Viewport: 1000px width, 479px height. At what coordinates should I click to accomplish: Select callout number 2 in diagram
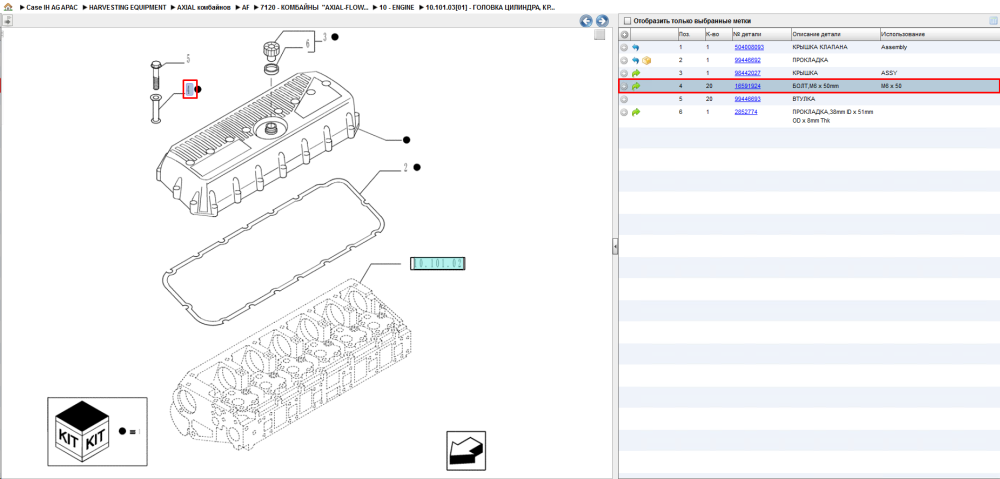coord(405,168)
